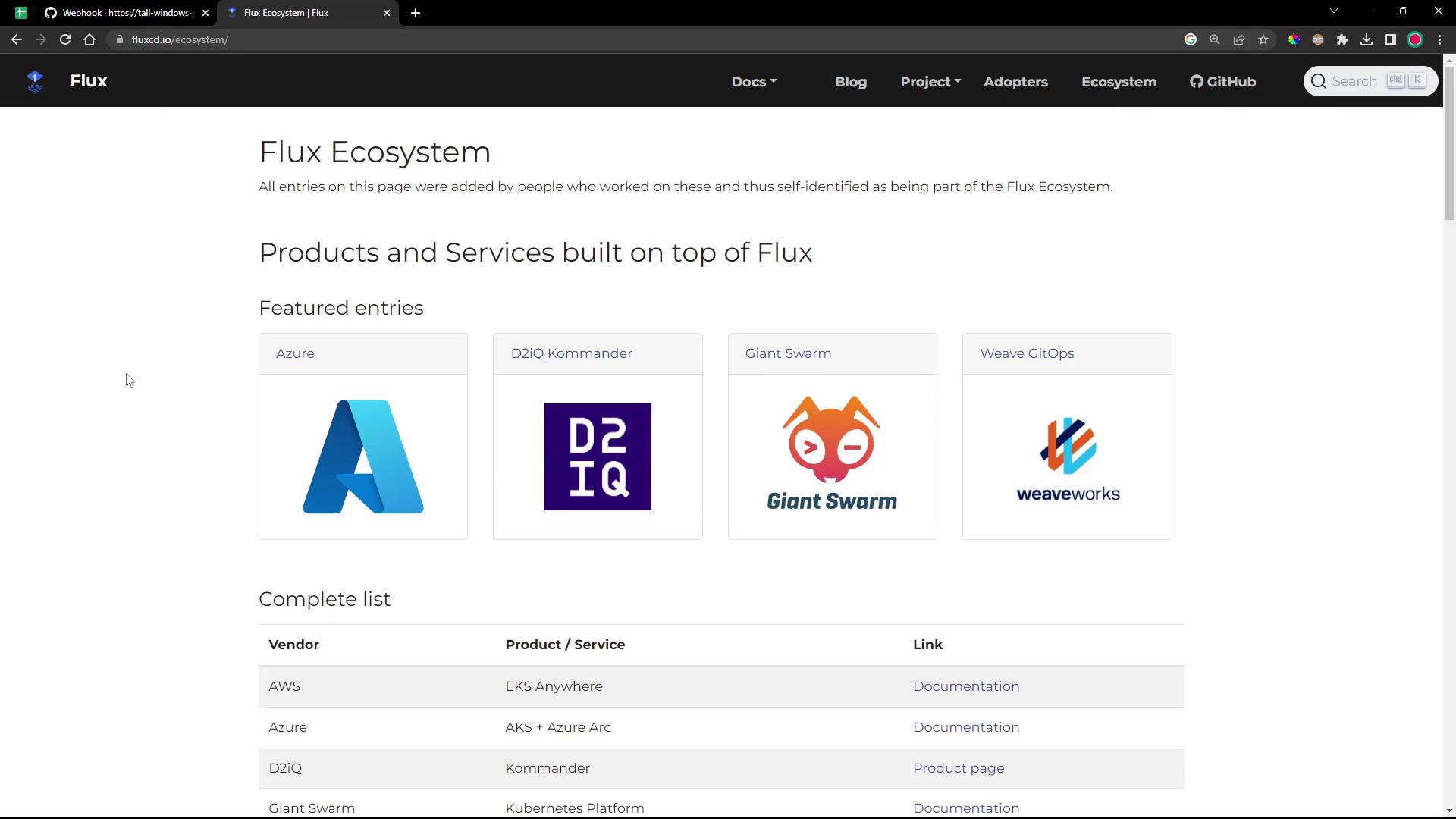Close the Webhook GitHub tab

coord(206,13)
